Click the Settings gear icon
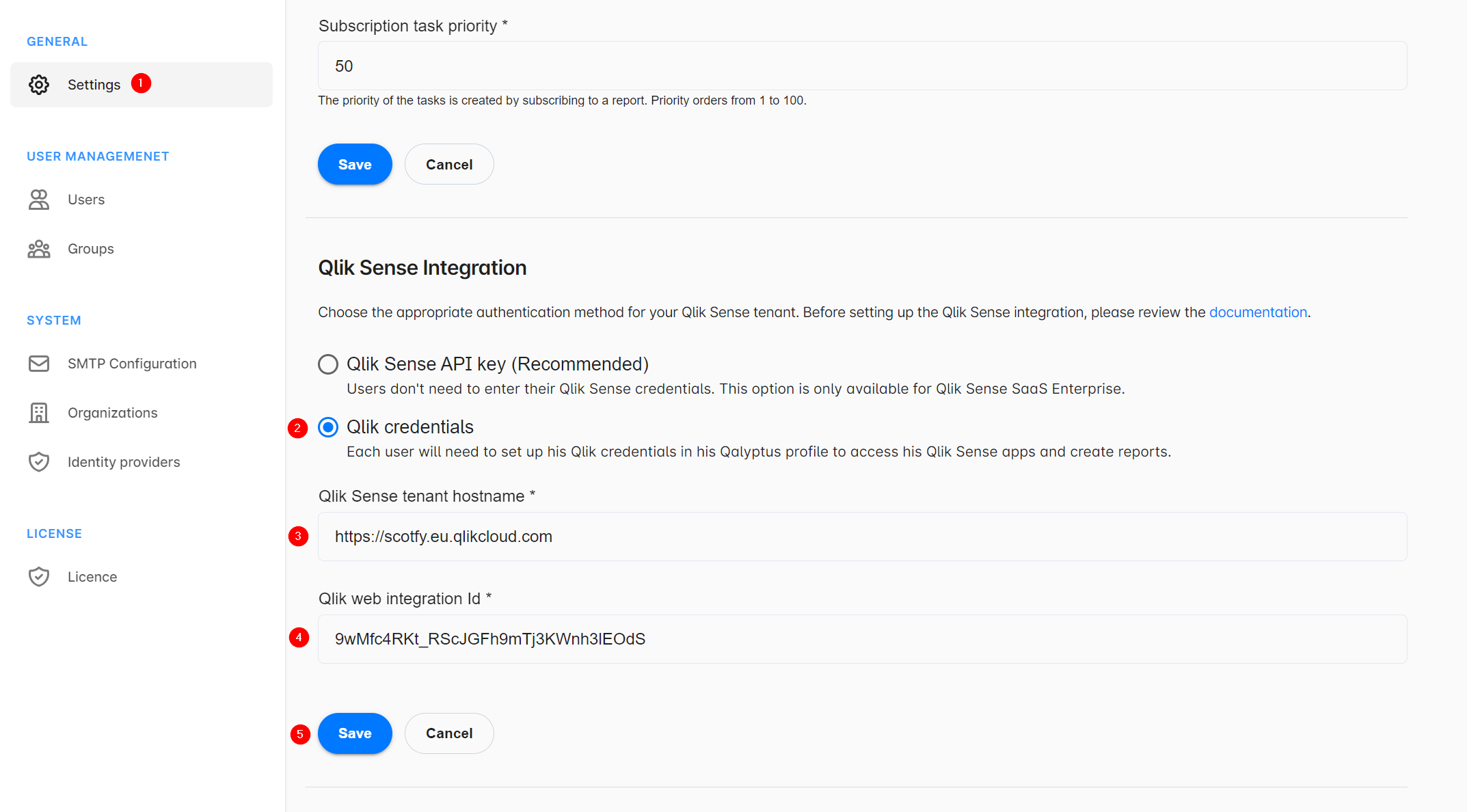The height and width of the screenshot is (812, 1467). pos(39,84)
